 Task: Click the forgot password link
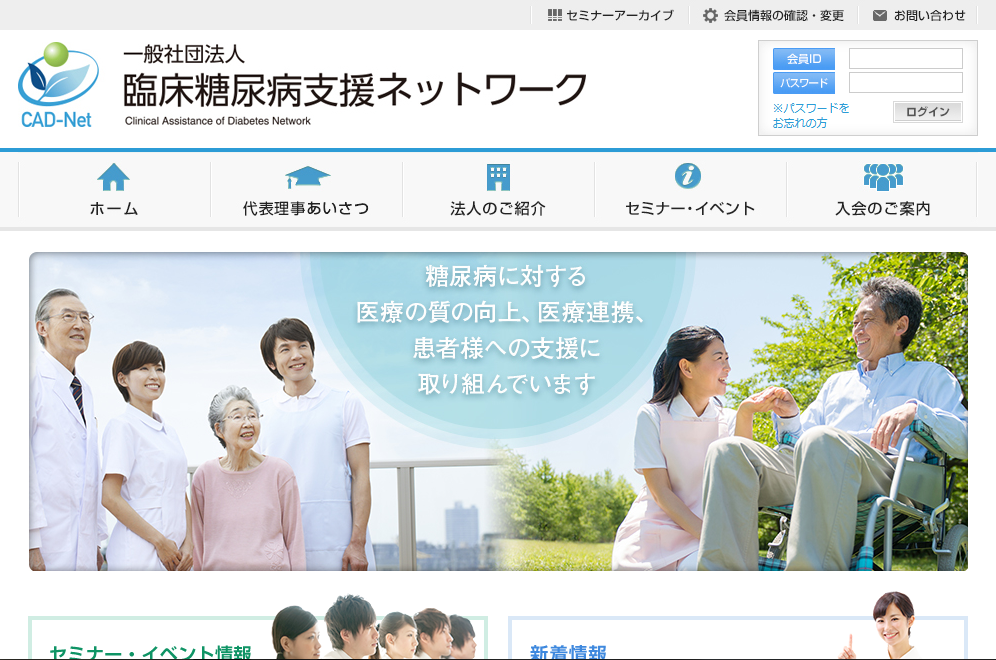810,115
